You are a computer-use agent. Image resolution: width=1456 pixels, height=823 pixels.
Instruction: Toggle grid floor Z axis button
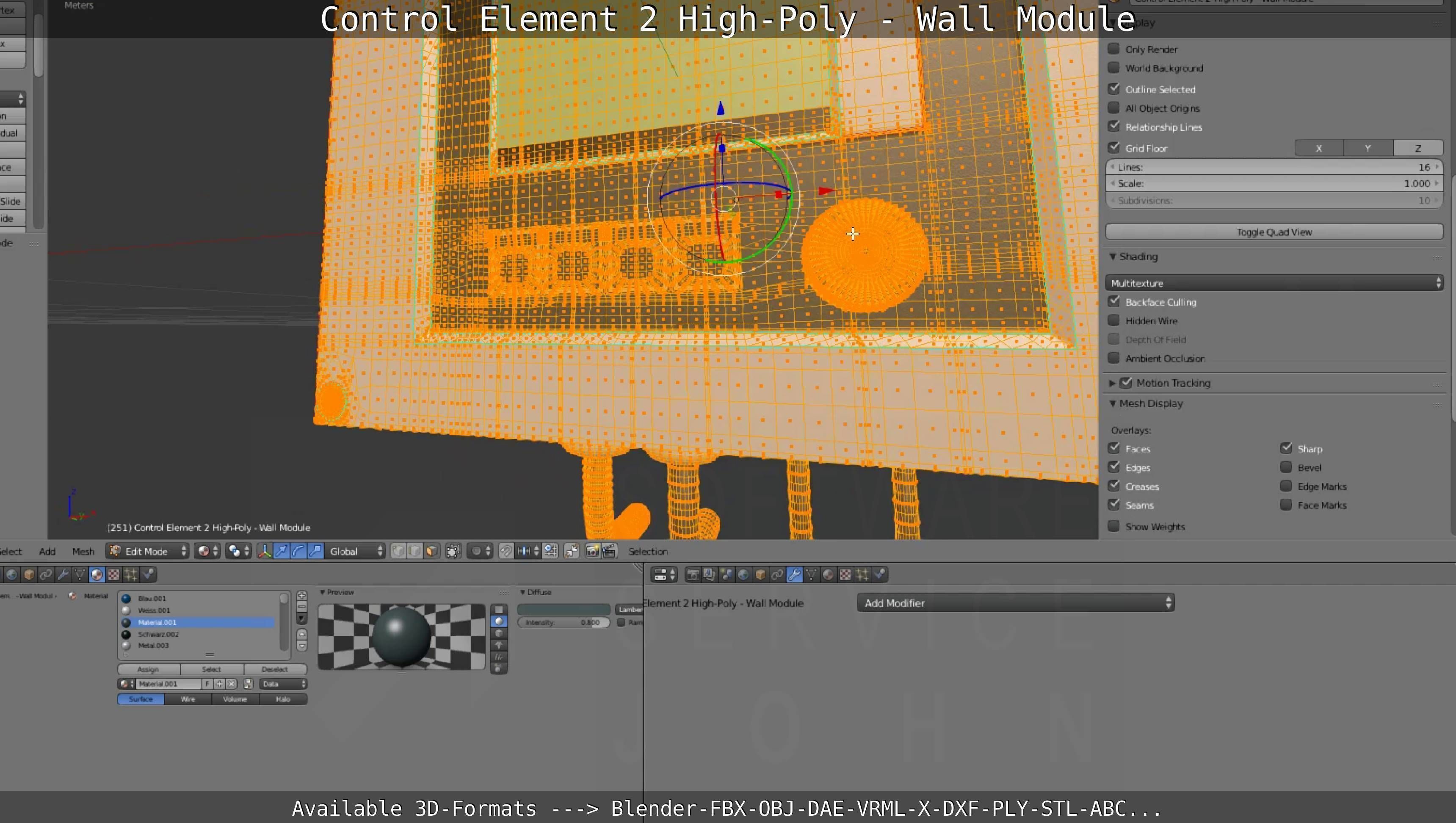pos(1418,148)
